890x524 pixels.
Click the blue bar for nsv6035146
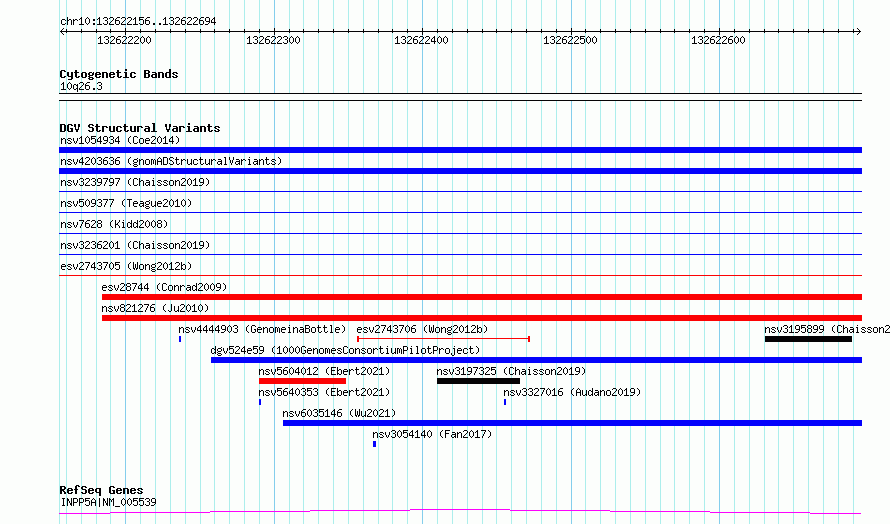click(572, 423)
